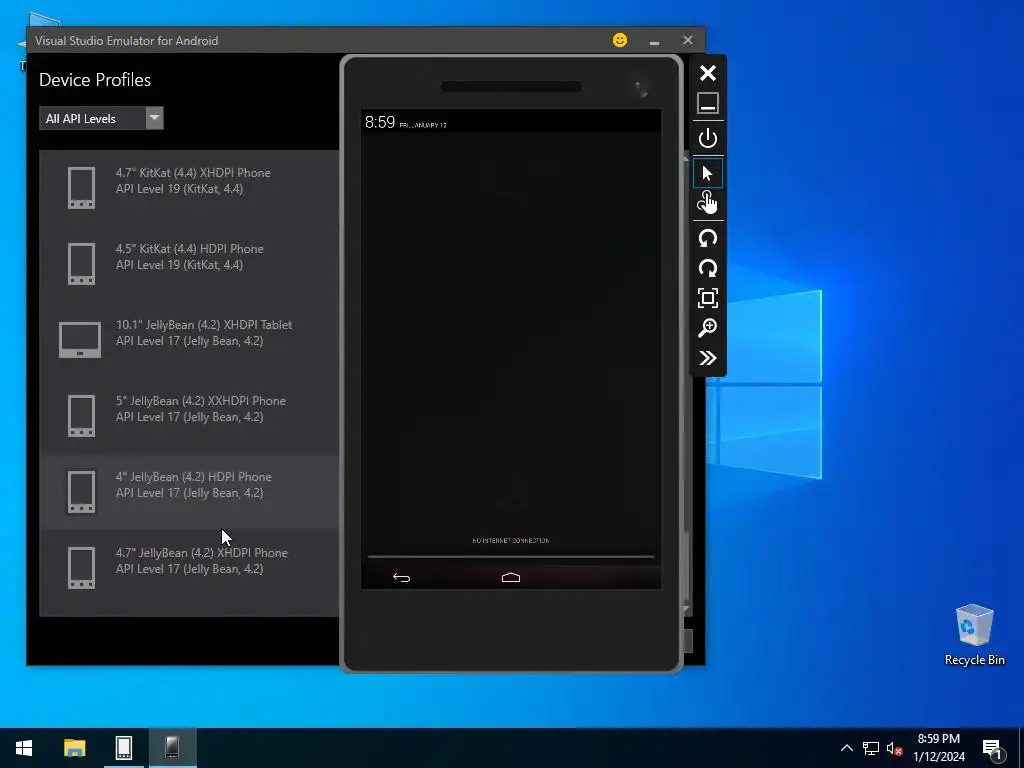Click the emulator clock showing 8:59
Image resolution: width=1024 pixels, height=768 pixels.
point(379,122)
